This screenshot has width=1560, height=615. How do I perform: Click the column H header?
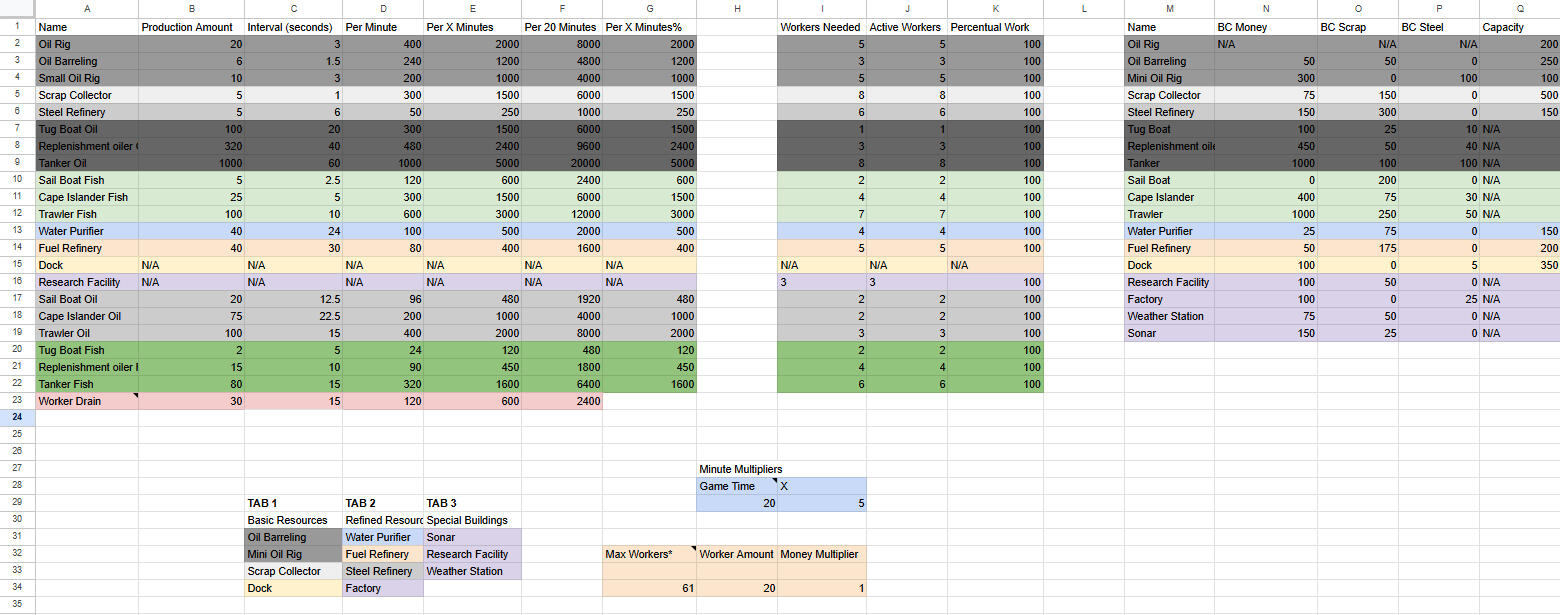(x=737, y=9)
